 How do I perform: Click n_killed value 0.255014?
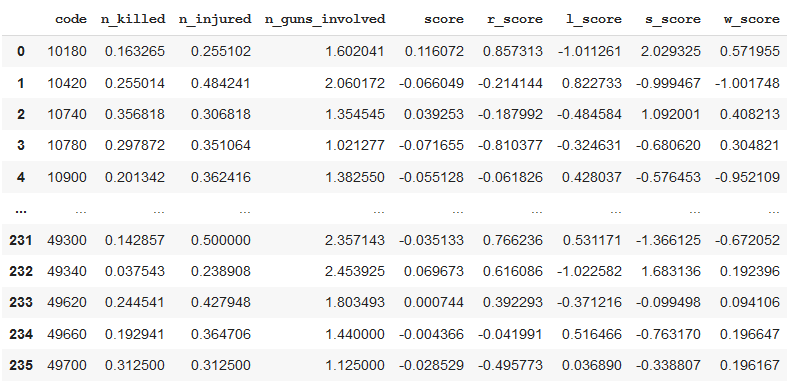(135, 83)
